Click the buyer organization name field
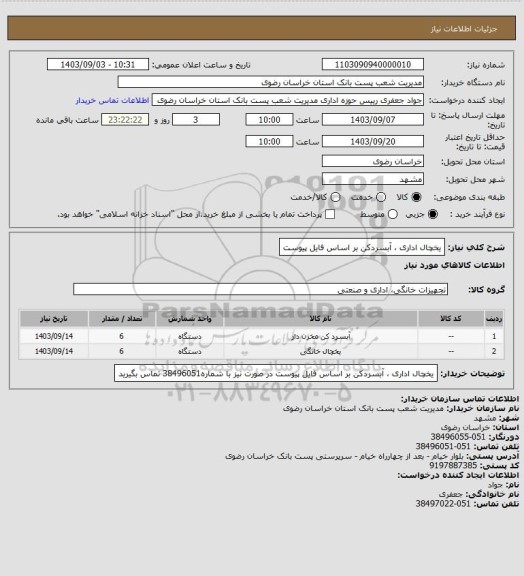The image size is (524, 576). [270, 82]
